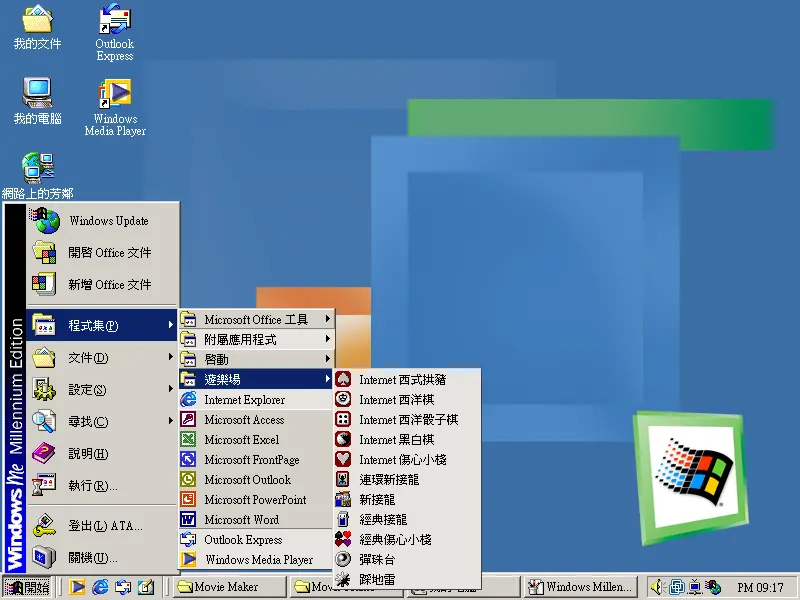
Task: Start 經典接龍 game
Action: click(x=407, y=519)
